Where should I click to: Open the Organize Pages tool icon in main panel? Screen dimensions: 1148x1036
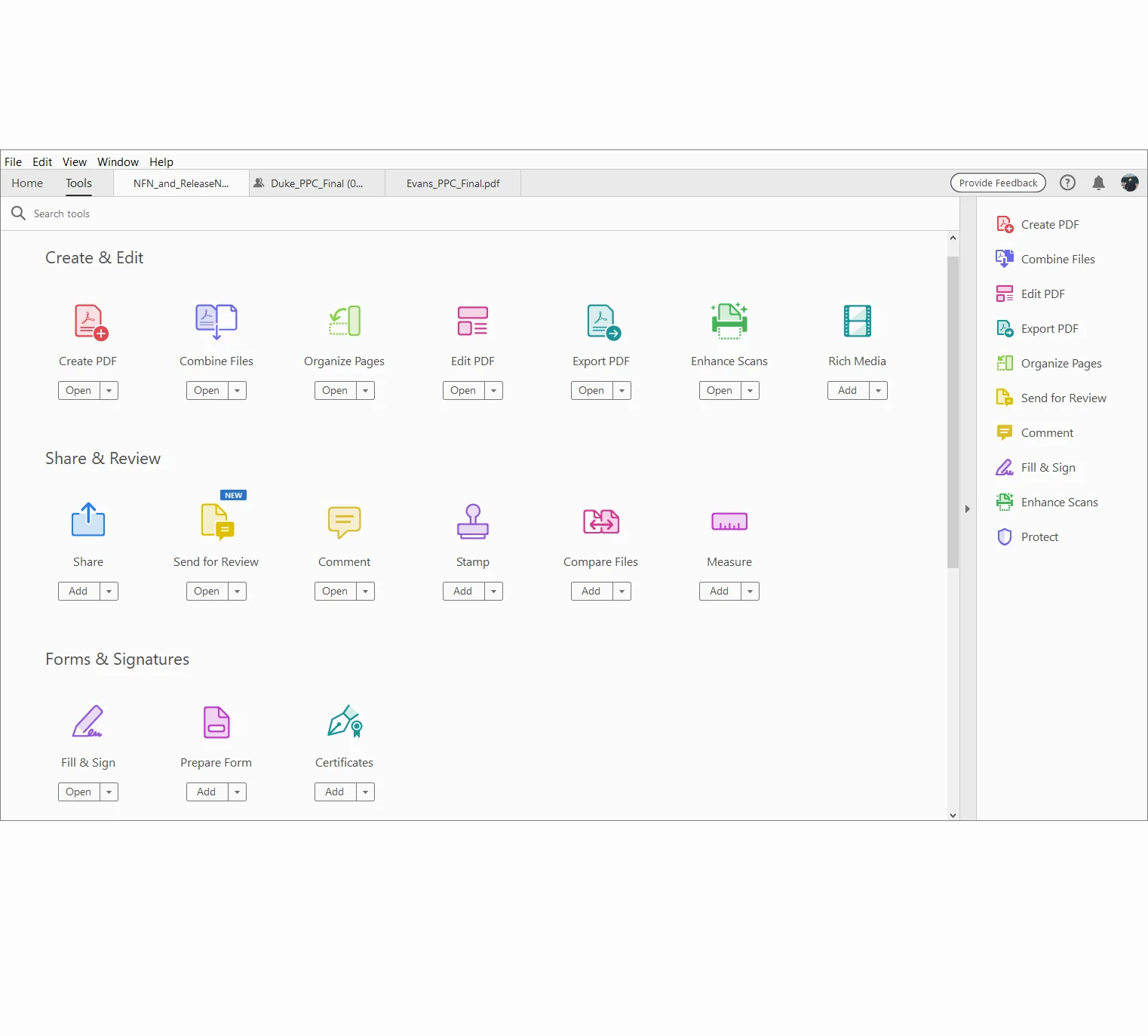pyautogui.click(x=345, y=321)
